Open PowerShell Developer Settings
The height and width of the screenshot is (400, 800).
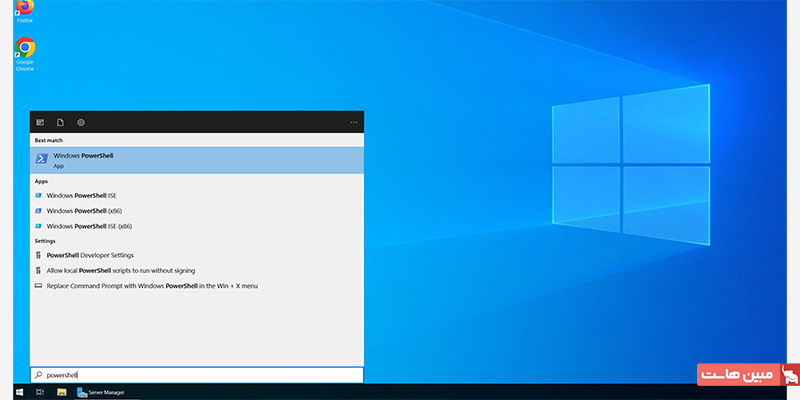(x=90, y=255)
